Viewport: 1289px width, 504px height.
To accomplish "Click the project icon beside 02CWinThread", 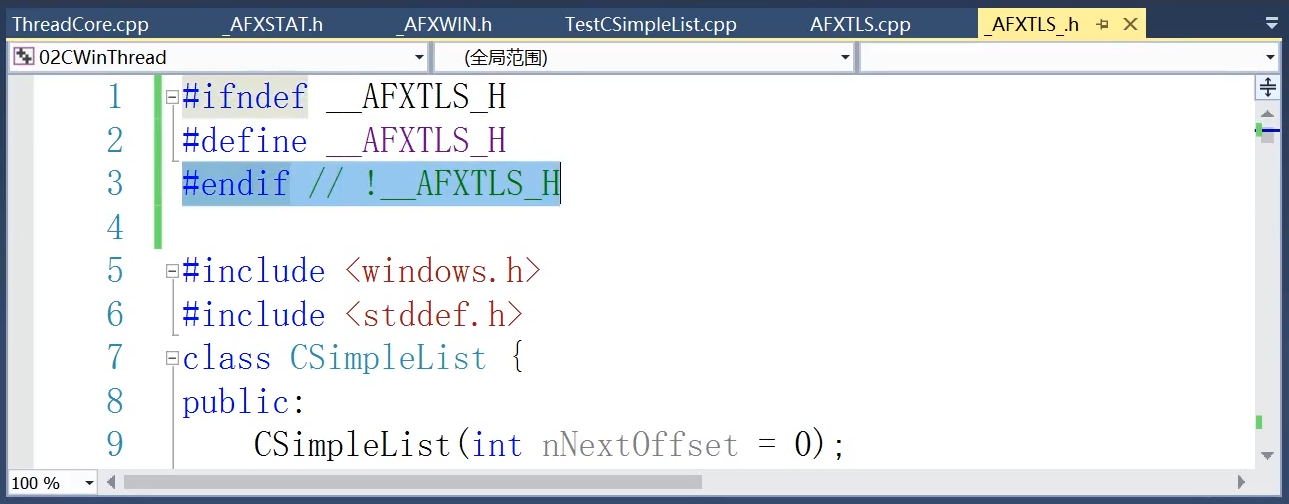I will coord(22,57).
